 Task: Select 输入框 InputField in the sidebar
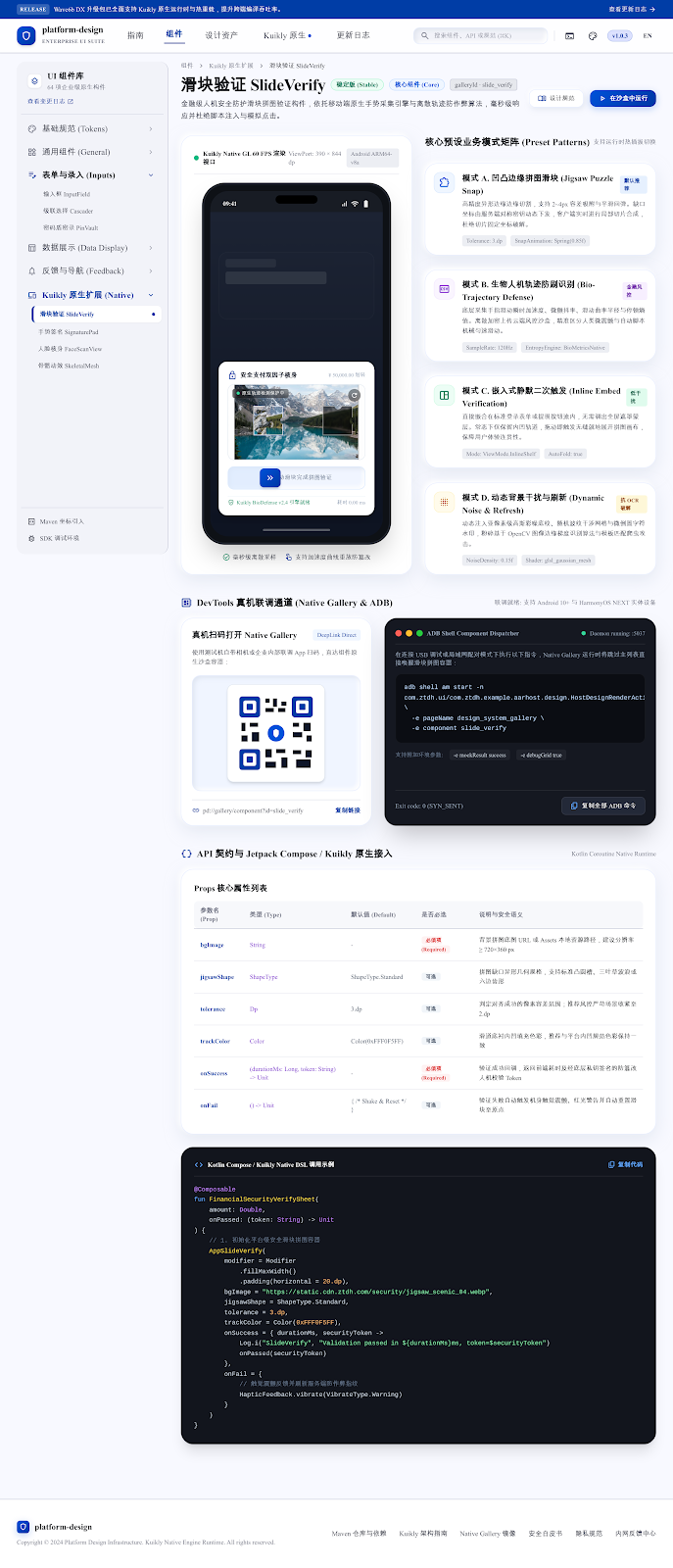tap(67, 194)
